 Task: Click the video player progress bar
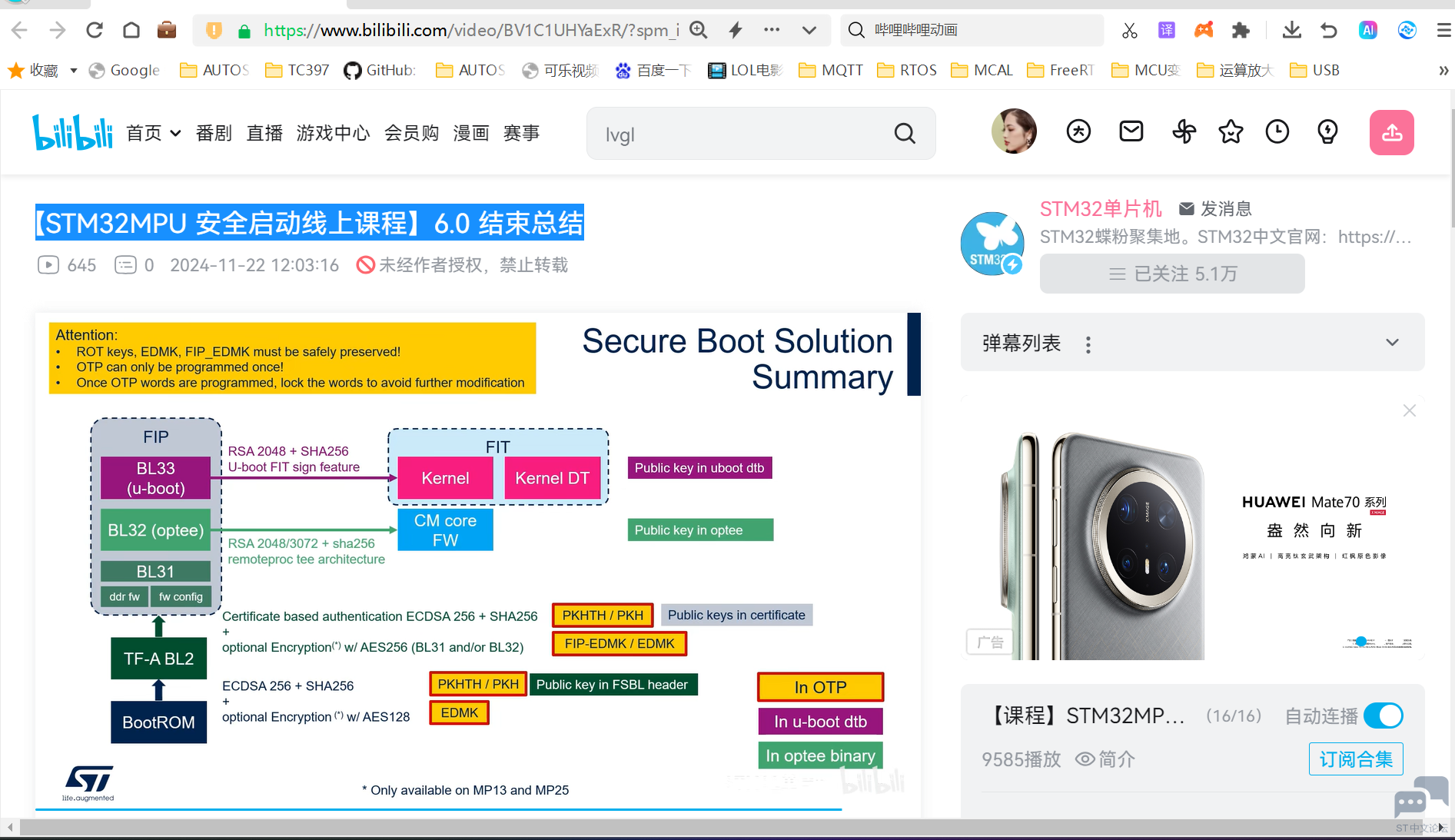pyautogui.click(x=477, y=809)
